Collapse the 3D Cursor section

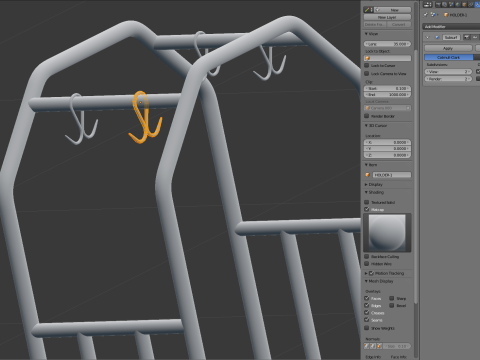[x=366, y=126]
